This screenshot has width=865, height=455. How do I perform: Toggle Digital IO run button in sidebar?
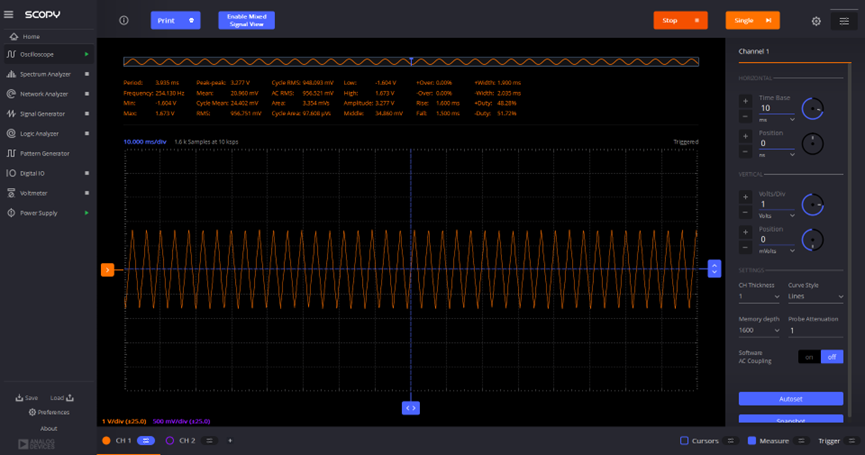[x=87, y=173]
